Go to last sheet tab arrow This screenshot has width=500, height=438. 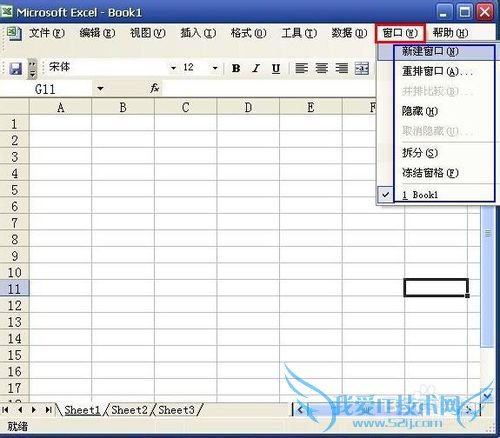coord(49,410)
